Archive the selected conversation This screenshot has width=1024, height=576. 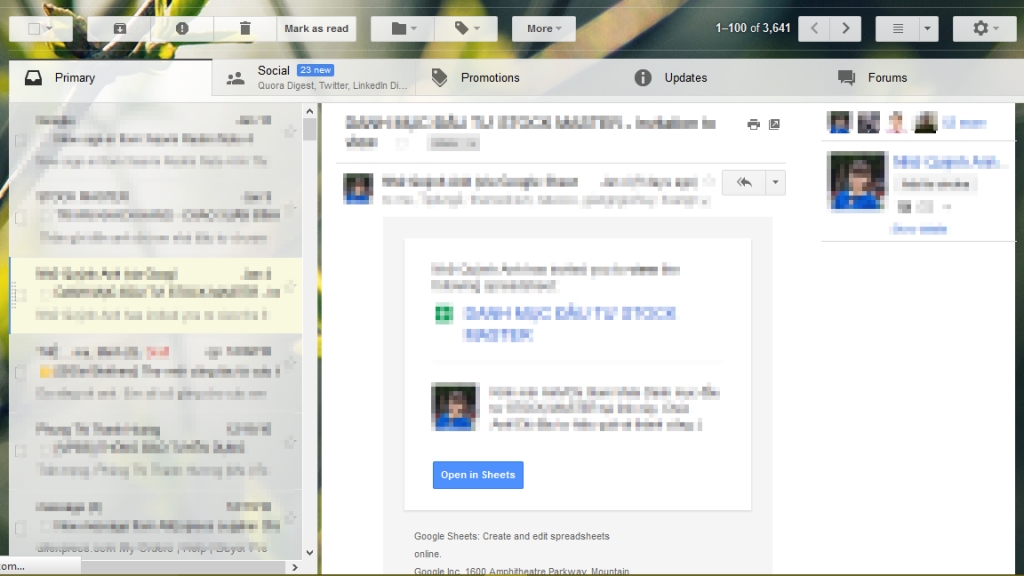click(x=120, y=29)
